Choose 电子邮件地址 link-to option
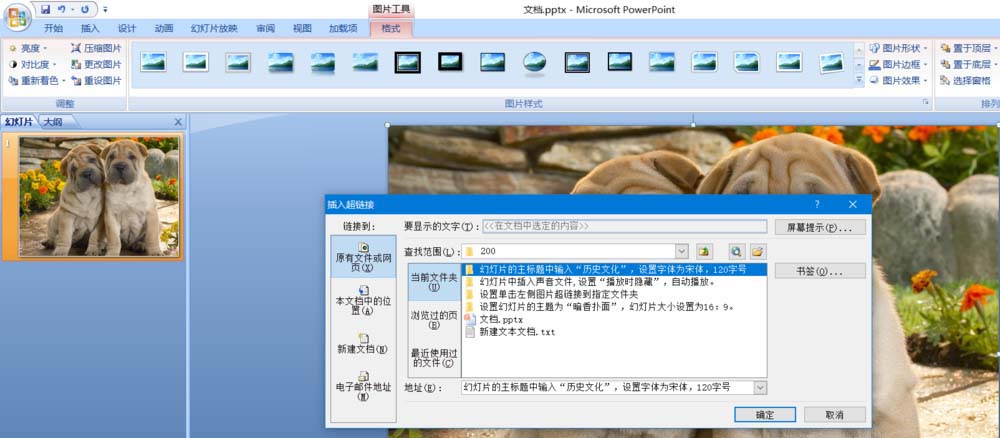 click(x=364, y=385)
